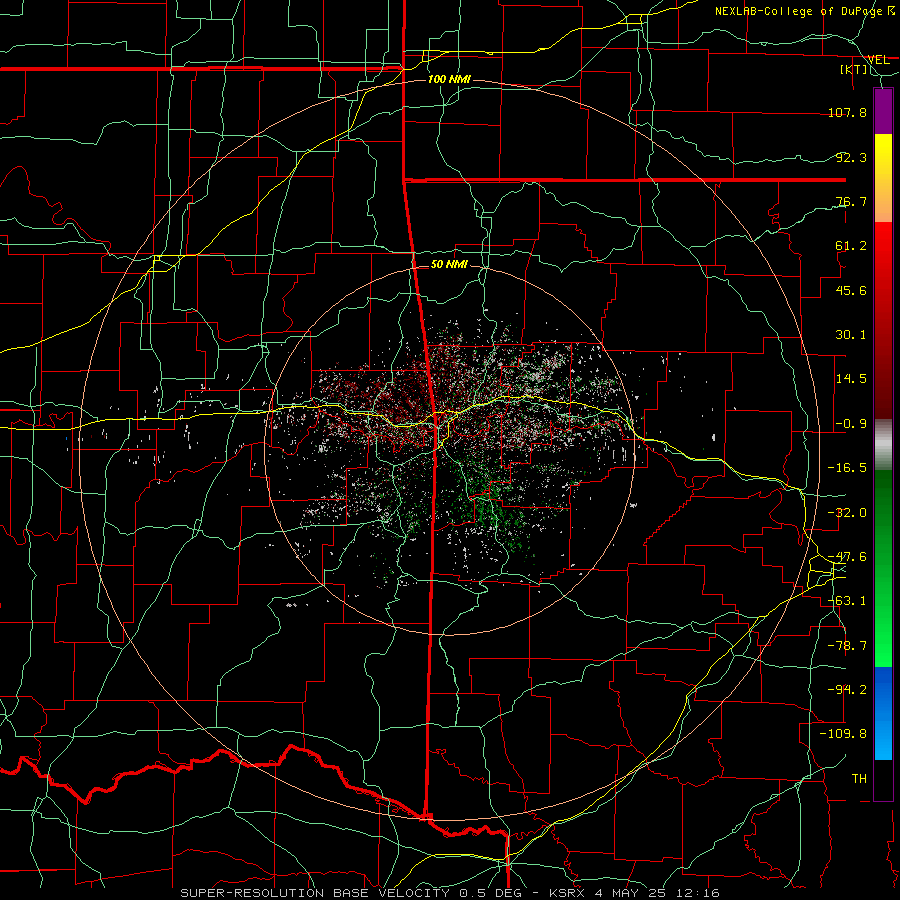Select the -16.5 scale value
The height and width of the screenshot is (900, 900).
pyautogui.click(x=847, y=468)
